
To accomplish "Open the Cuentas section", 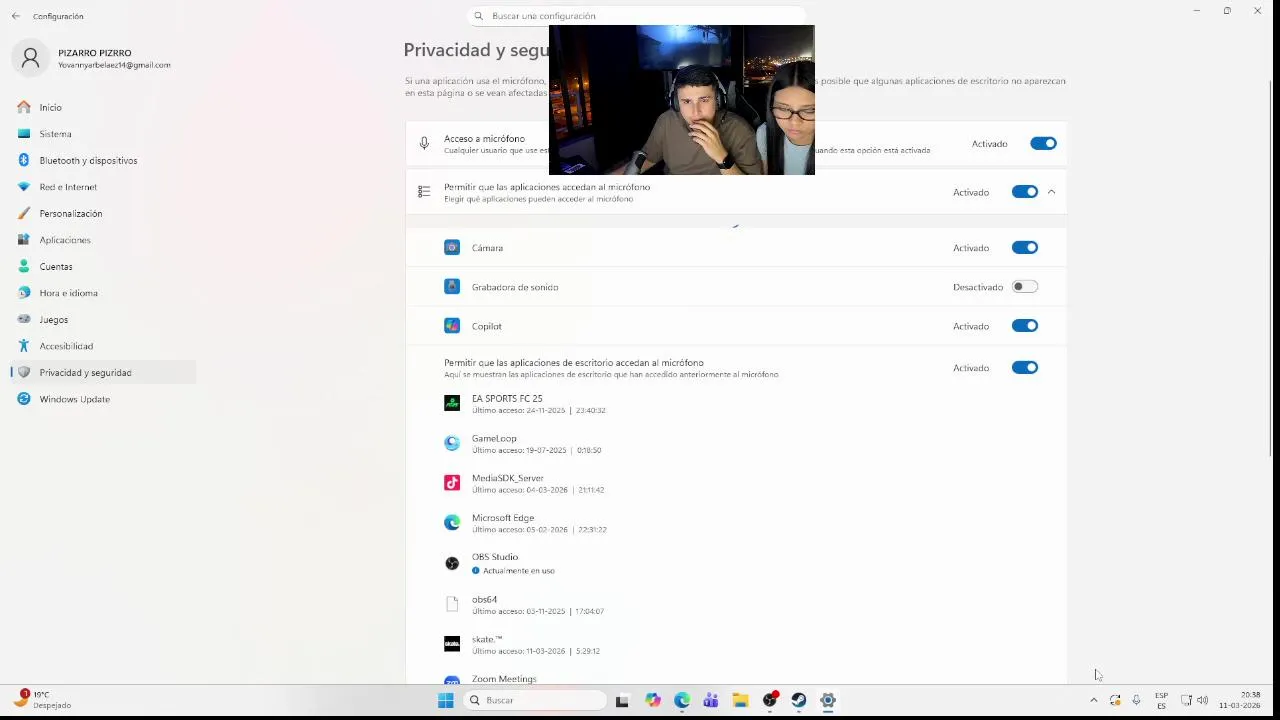I will [56, 266].
